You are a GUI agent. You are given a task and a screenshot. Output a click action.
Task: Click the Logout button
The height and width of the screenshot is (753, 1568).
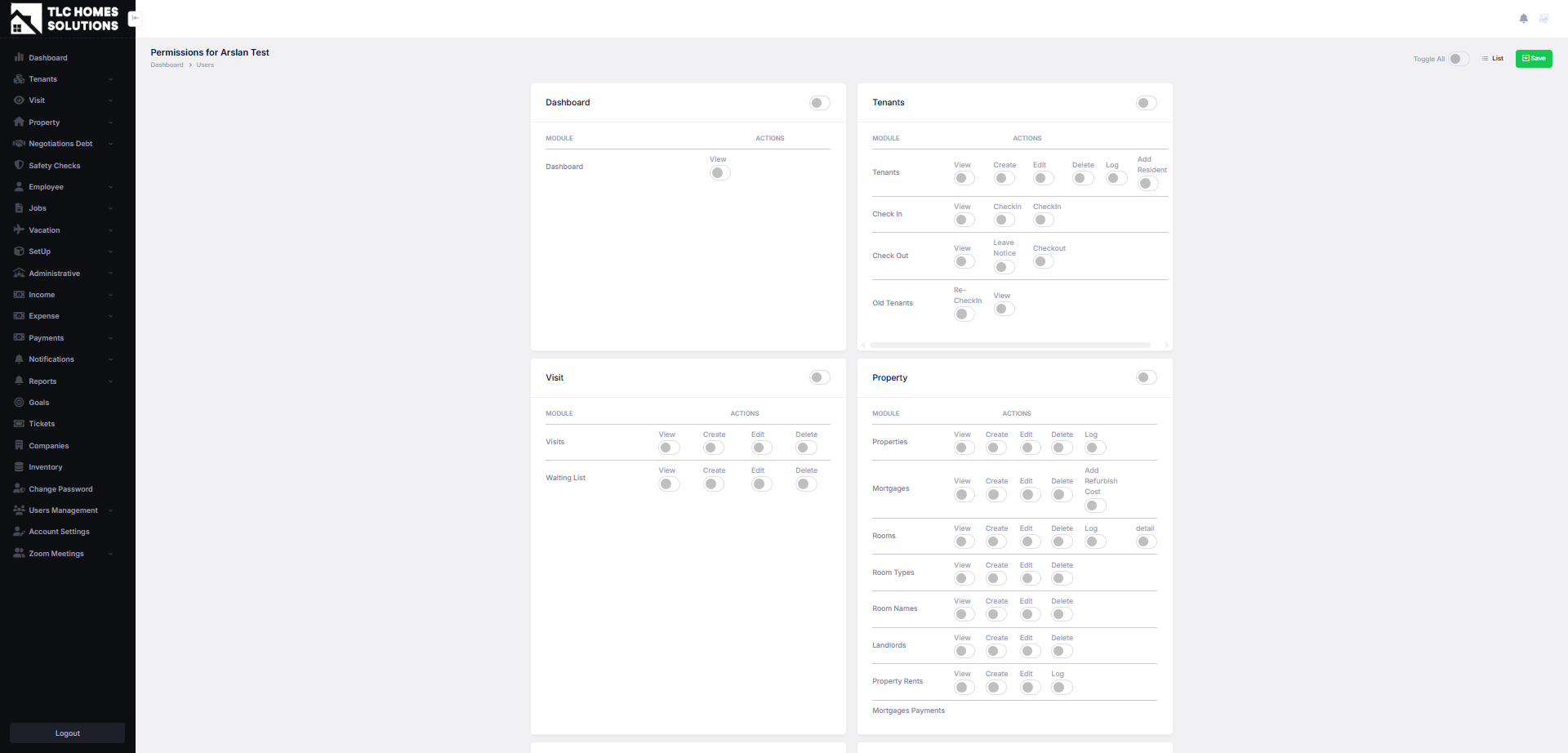[67, 733]
